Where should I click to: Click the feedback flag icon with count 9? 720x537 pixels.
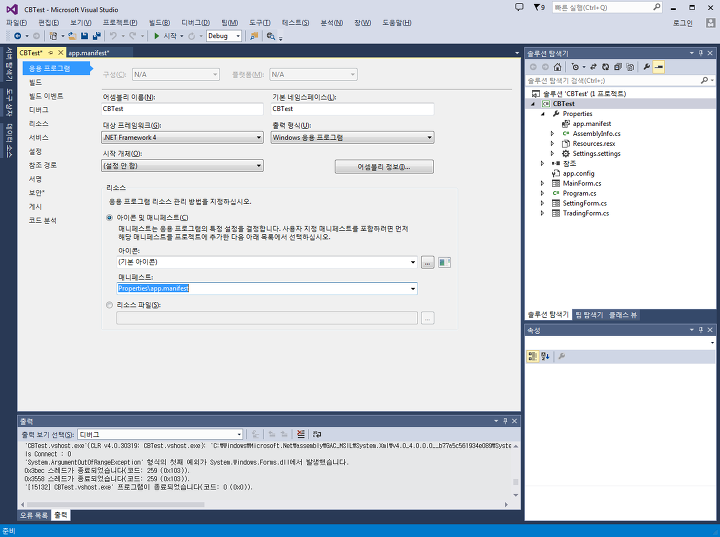[539, 7]
